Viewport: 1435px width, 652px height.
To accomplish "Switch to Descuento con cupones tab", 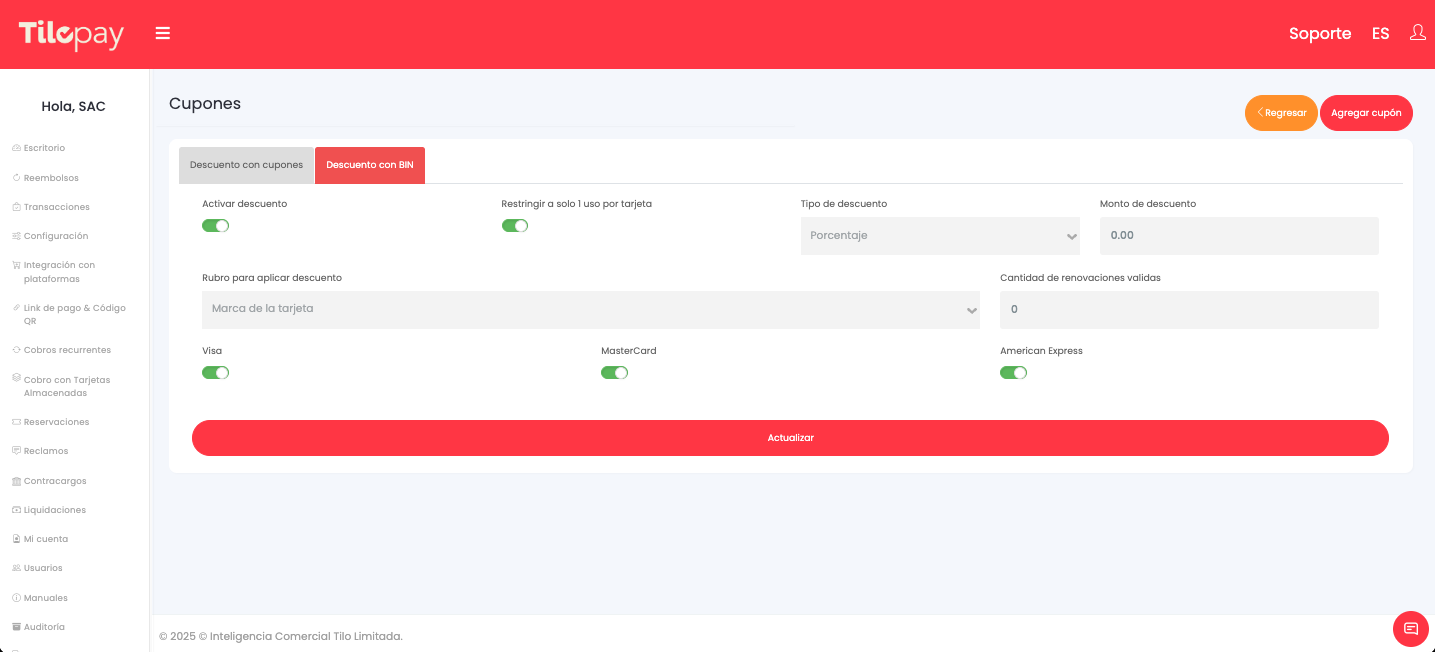I will click(246, 165).
